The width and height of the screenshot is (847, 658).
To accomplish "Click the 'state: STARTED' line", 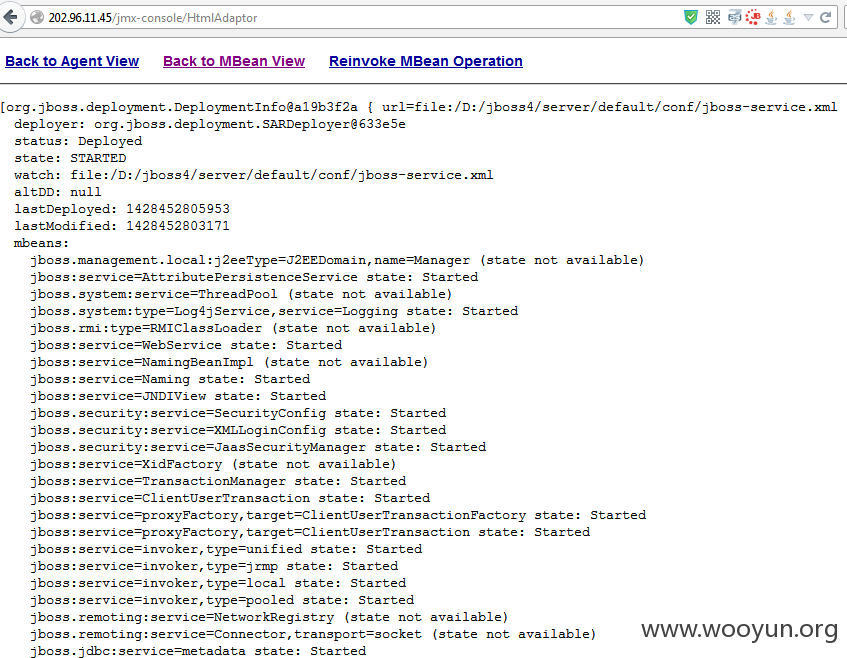I will [x=70, y=158].
